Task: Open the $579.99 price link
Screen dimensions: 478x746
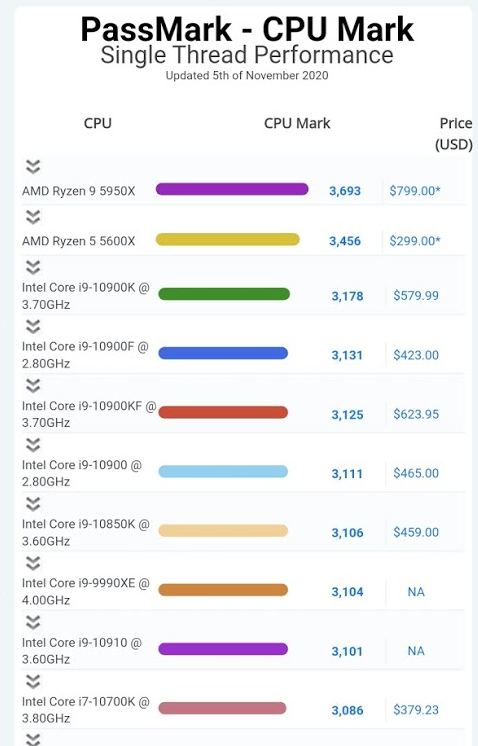Action: point(416,295)
